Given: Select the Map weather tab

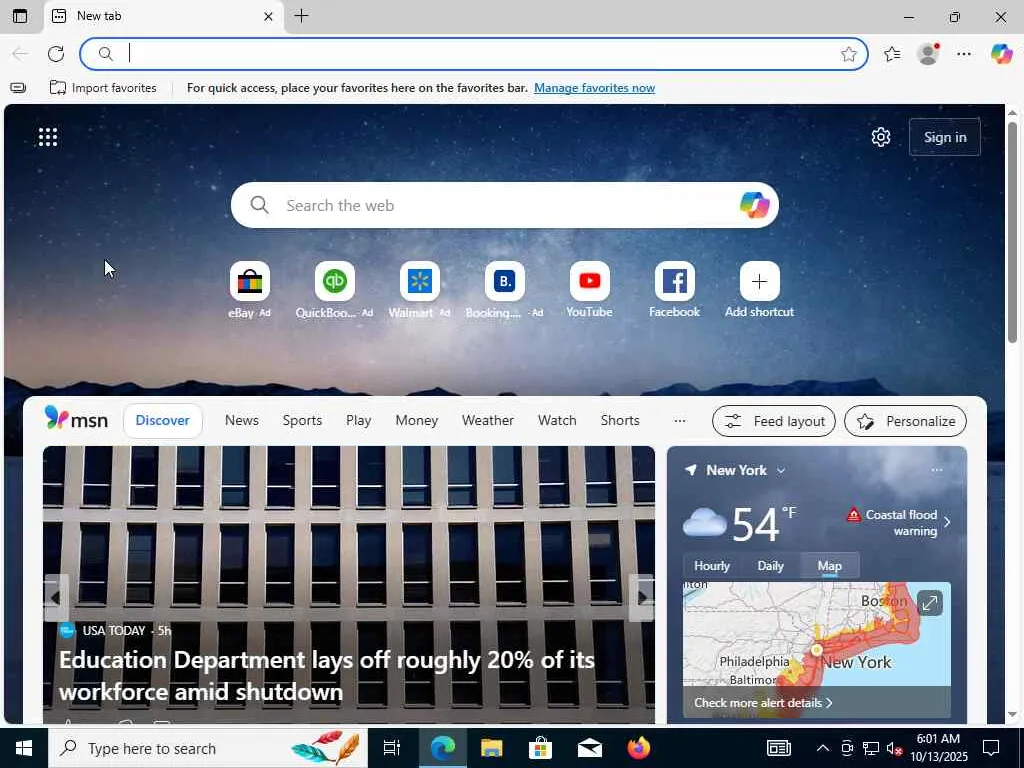Looking at the screenshot, I should pyautogui.click(x=829, y=566).
